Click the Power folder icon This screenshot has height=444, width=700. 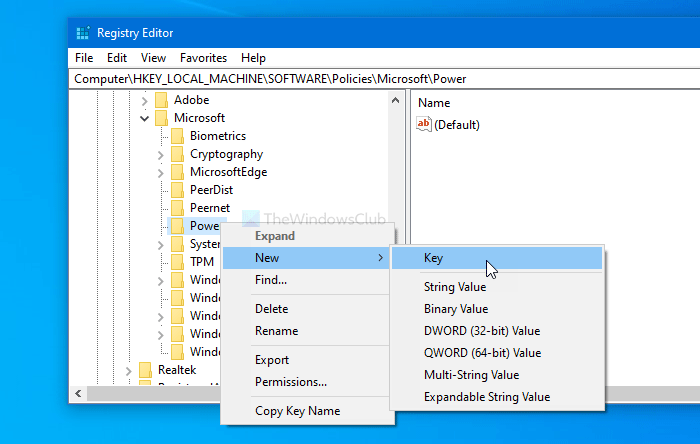[177, 226]
